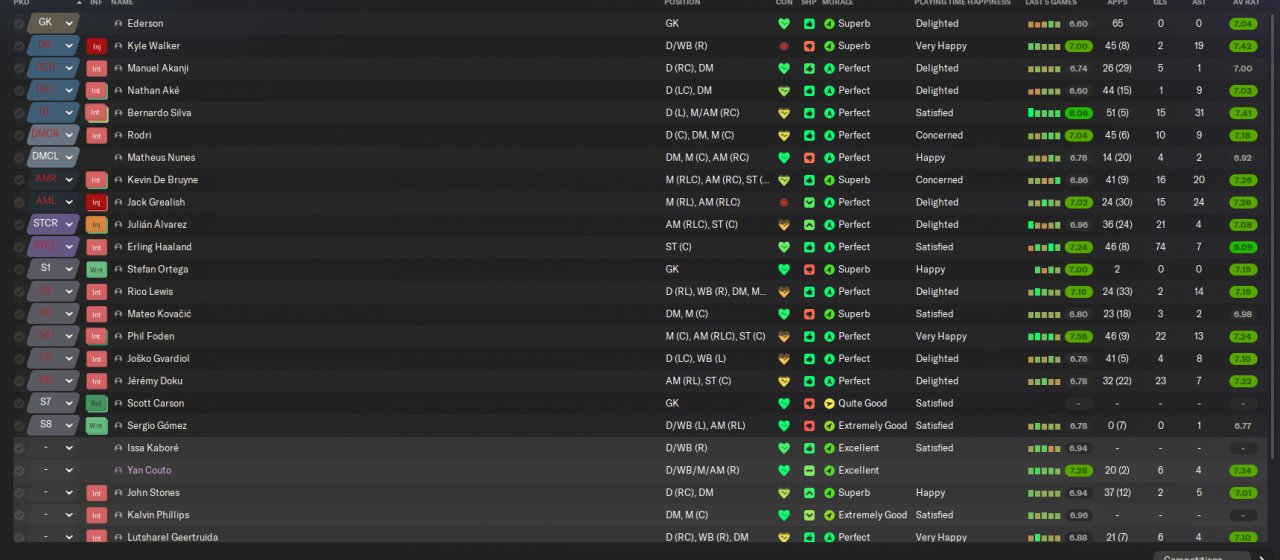Click Kyle Walker's red Inj status icon
The image size is (1280, 560).
(x=96, y=46)
